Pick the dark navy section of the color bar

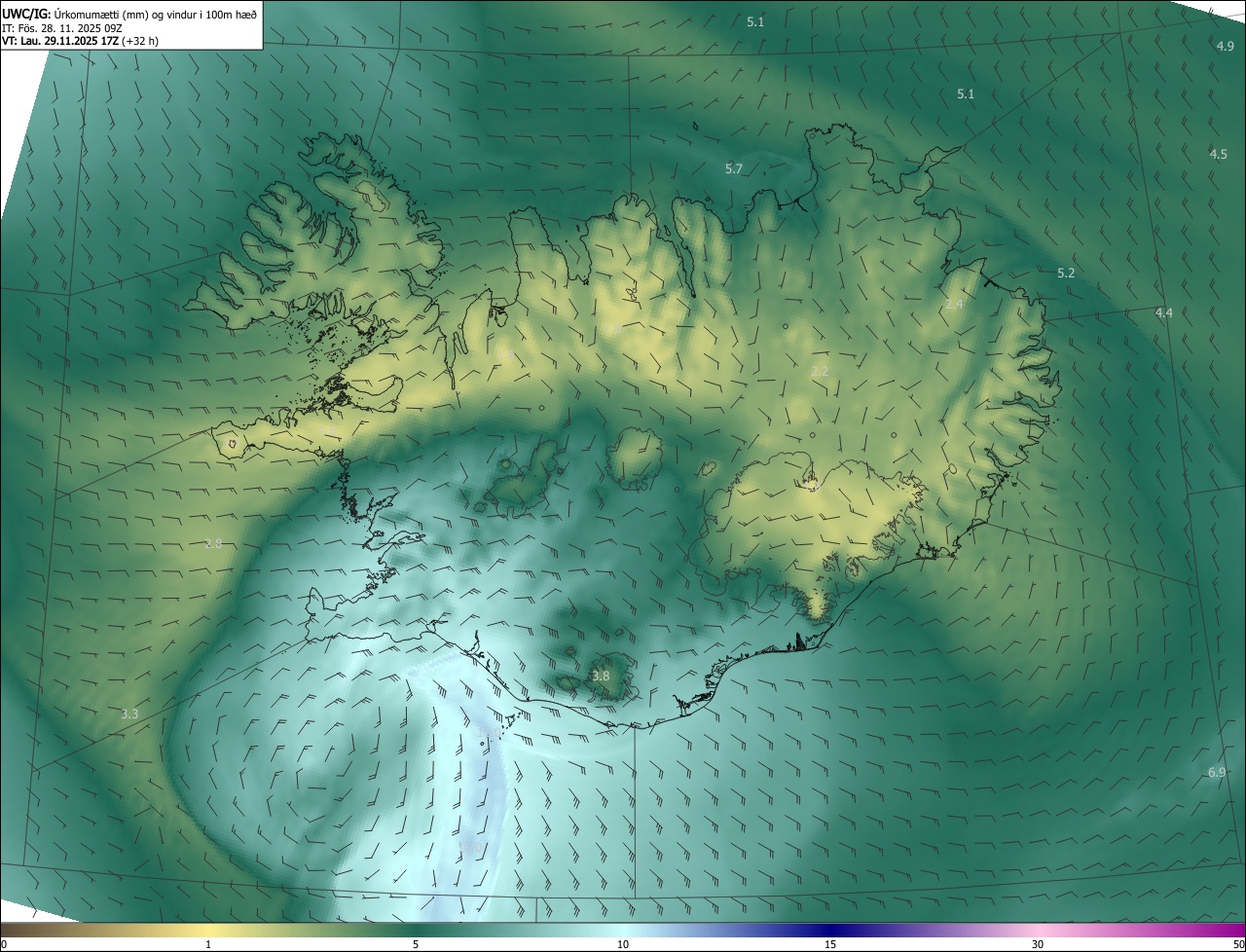pyautogui.click(x=830, y=930)
